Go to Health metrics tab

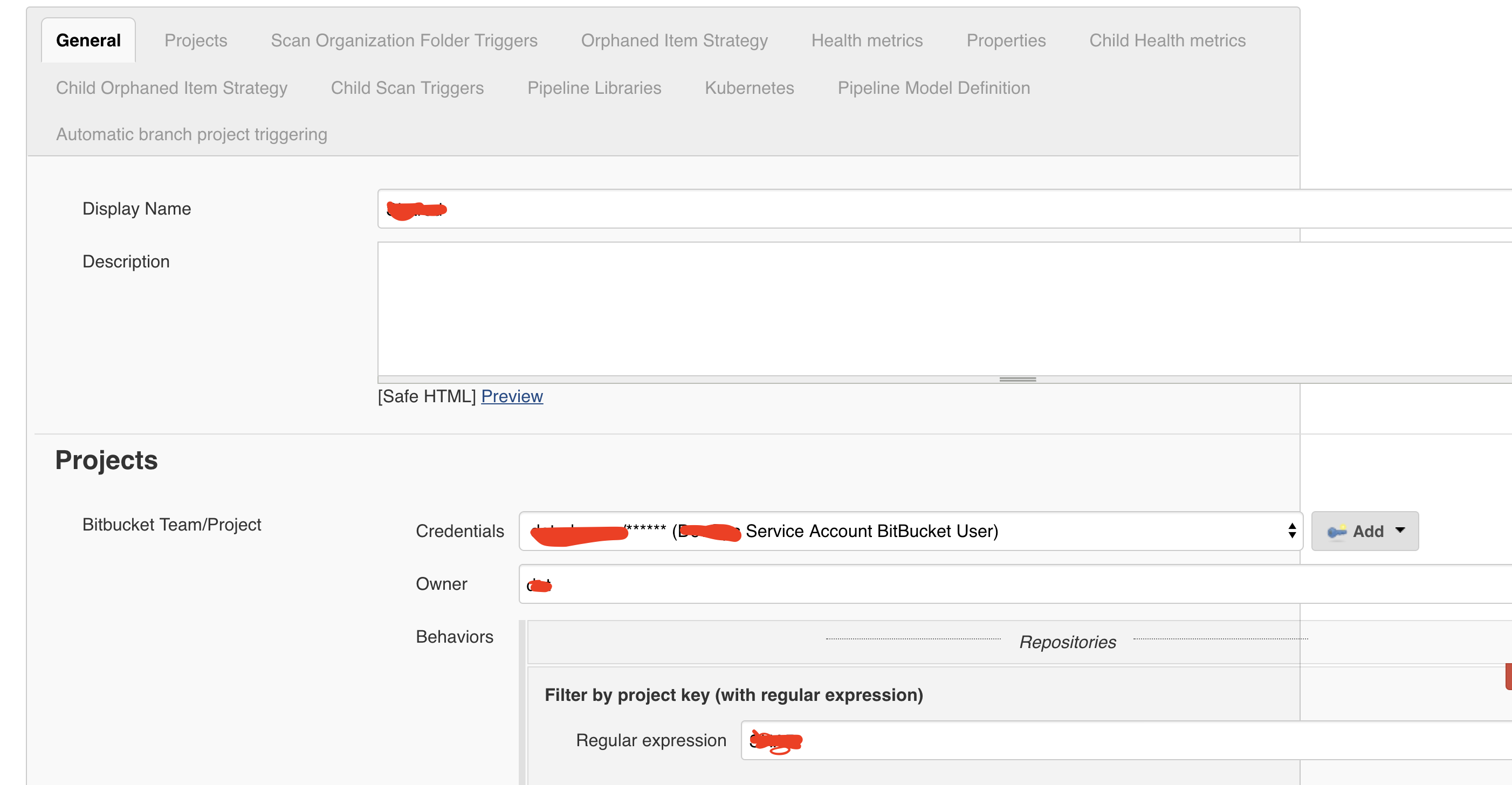[x=867, y=40]
